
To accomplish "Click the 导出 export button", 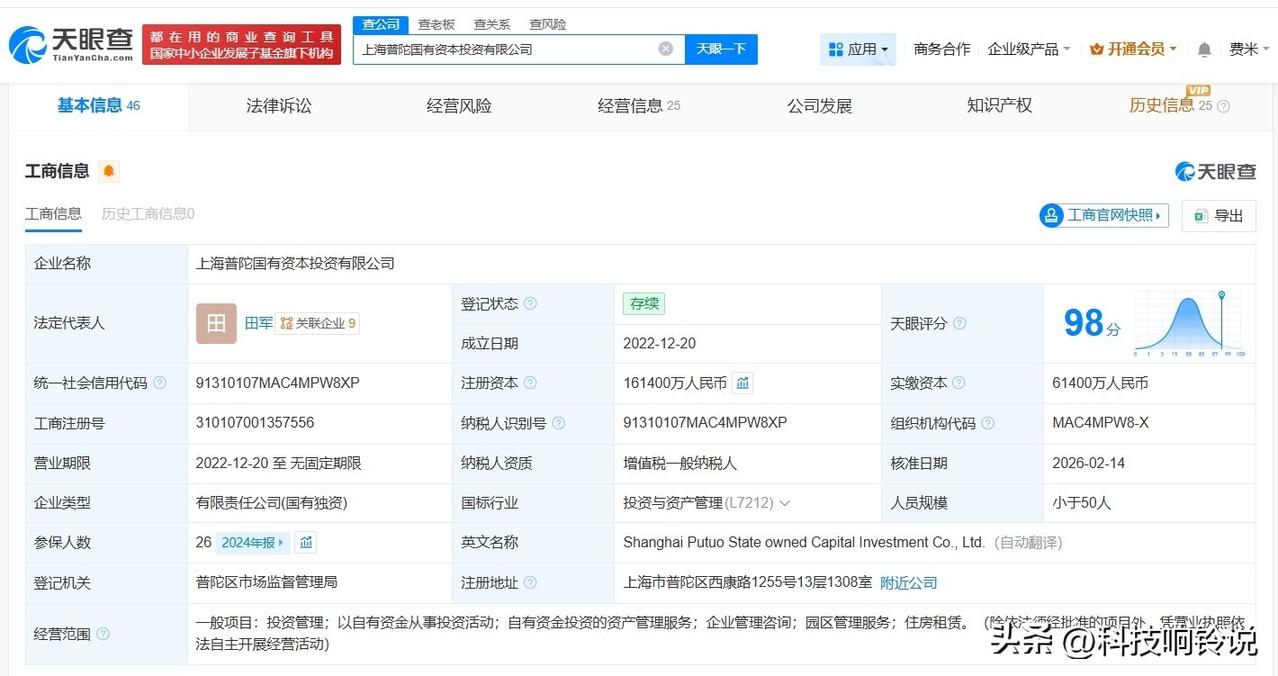I will pyautogui.click(x=1219, y=215).
